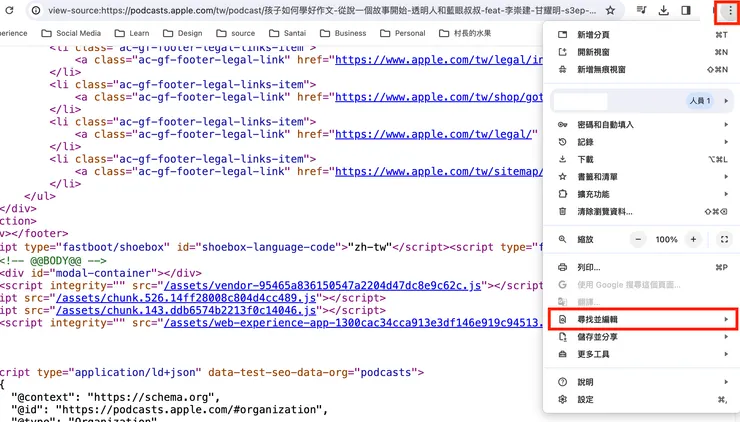
Task: Increase zoom with the plus button
Action: [x=693, y=240]
